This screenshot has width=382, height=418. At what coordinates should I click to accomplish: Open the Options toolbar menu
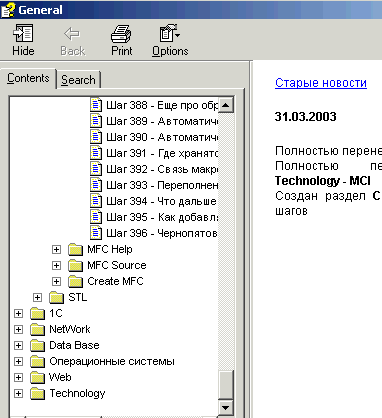(170, 40)
